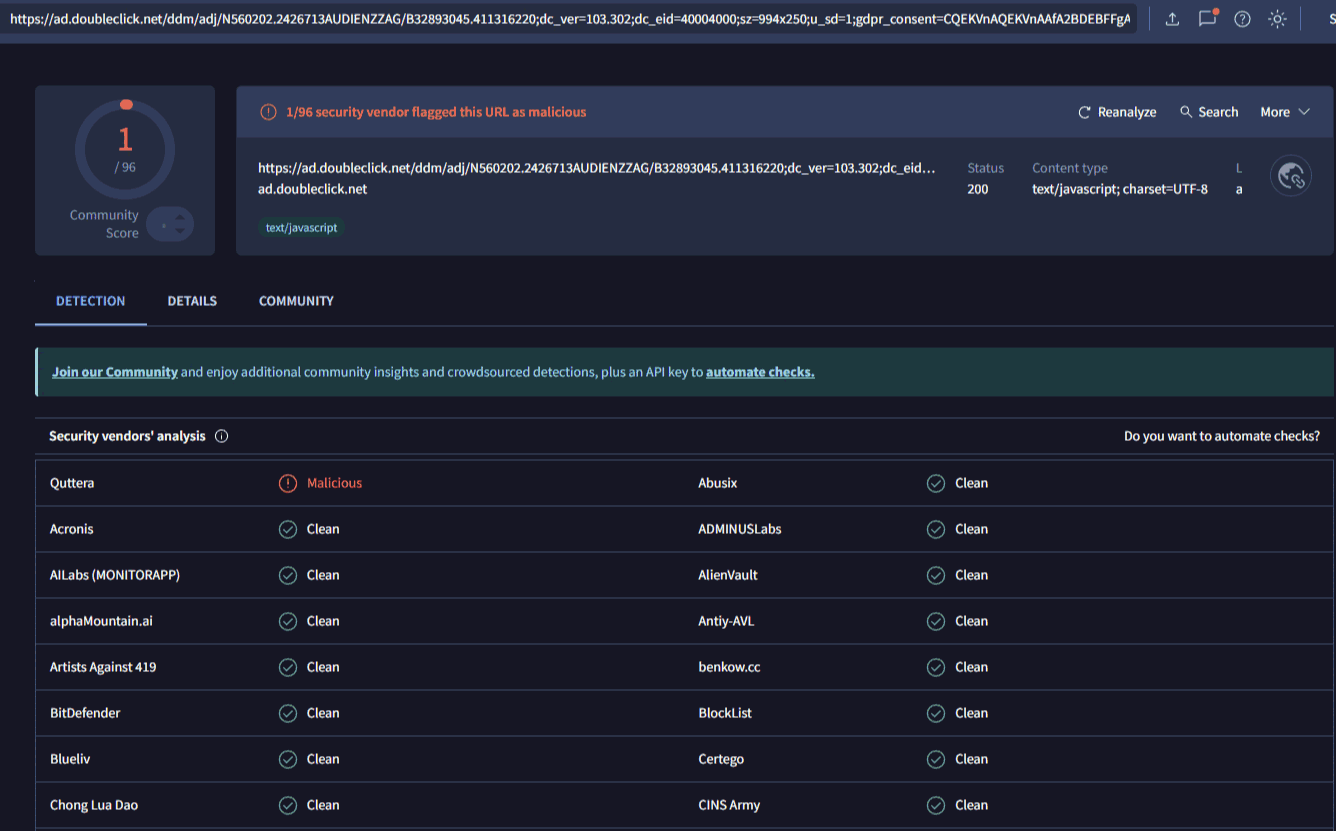Select the Acronis vendor name
Screen dimensions: 1336x831
72,529
